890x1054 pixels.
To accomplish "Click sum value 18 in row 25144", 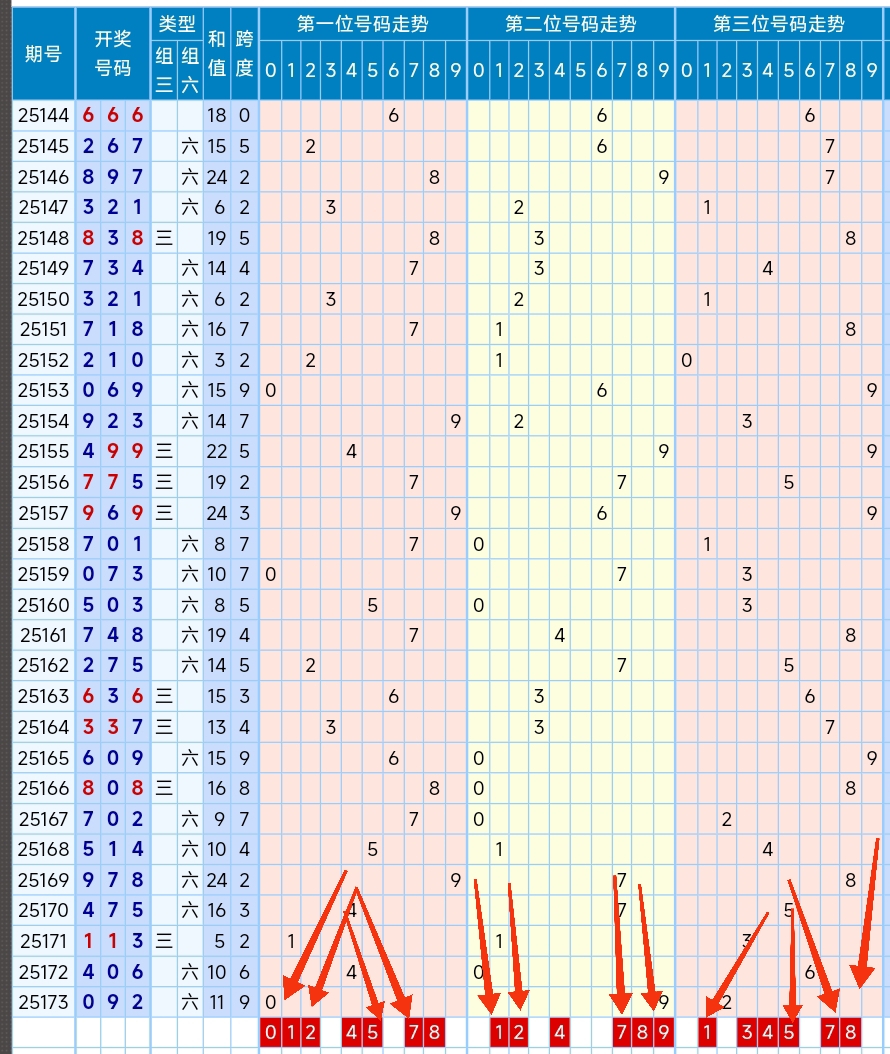I will (x=216, y=116).
